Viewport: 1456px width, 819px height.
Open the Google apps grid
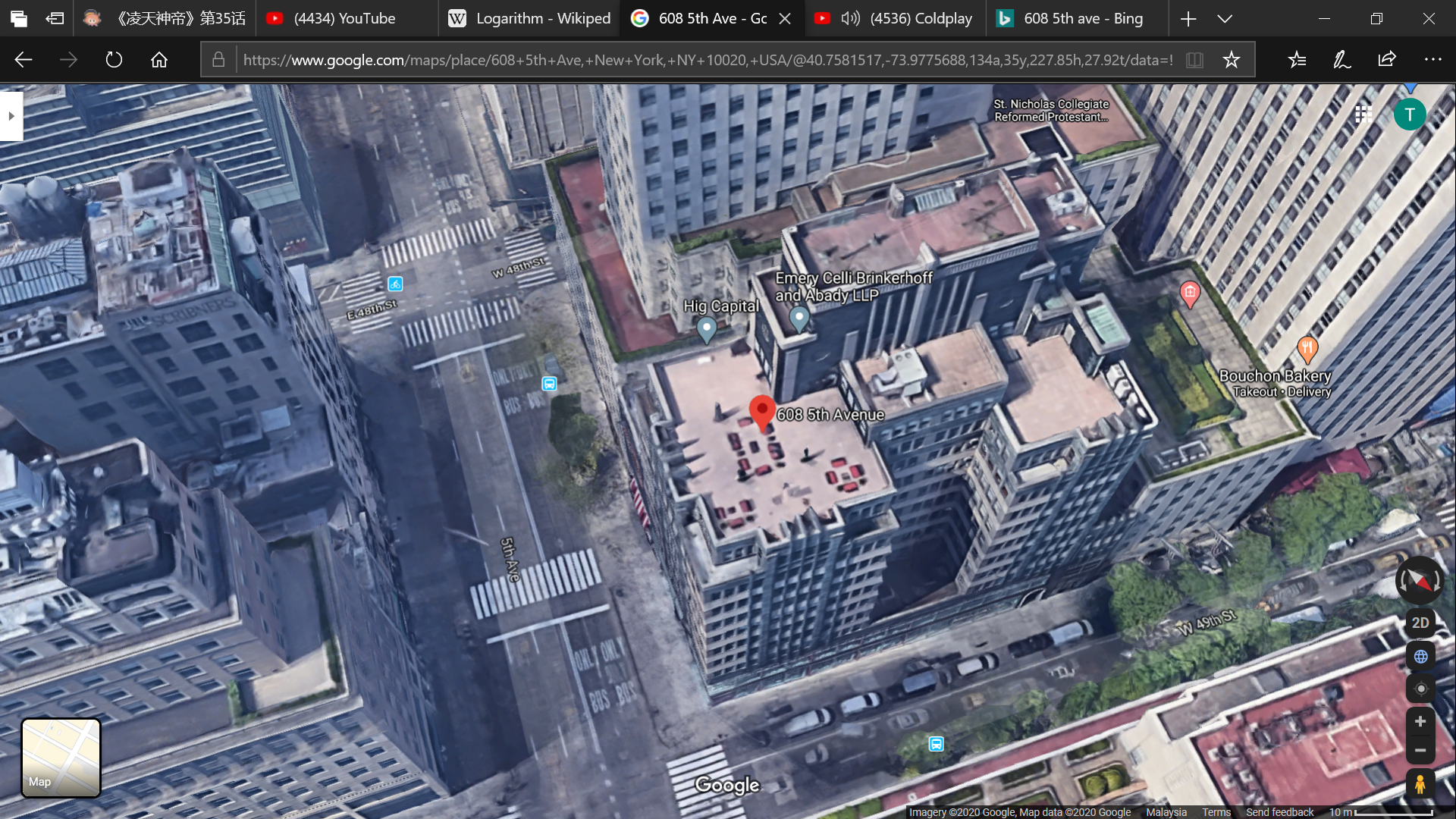click(1363, 115)
